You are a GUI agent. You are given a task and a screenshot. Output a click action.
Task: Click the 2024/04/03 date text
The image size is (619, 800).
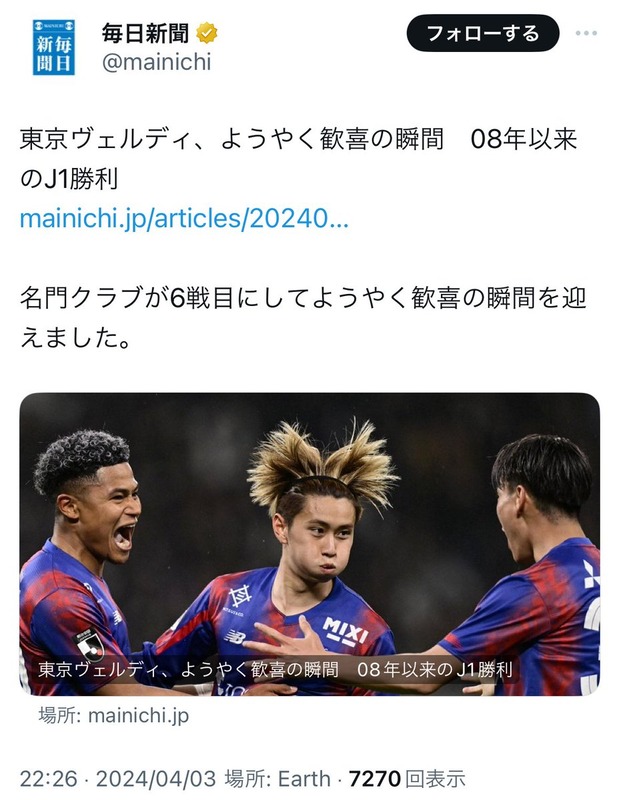click(156, 779)
